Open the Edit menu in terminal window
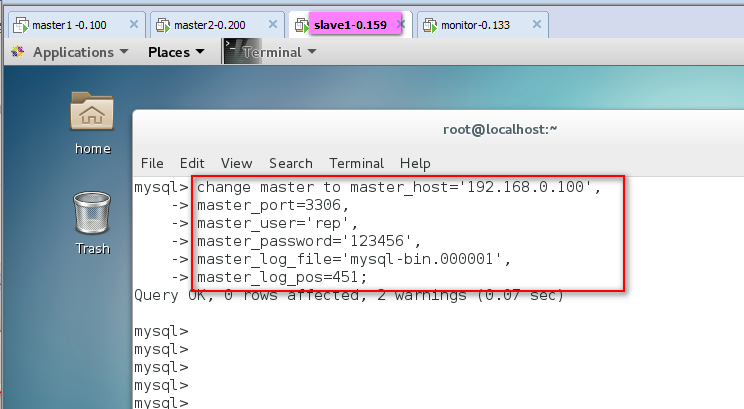The width and height of the screenshot is (744, 409). (192, 163)
